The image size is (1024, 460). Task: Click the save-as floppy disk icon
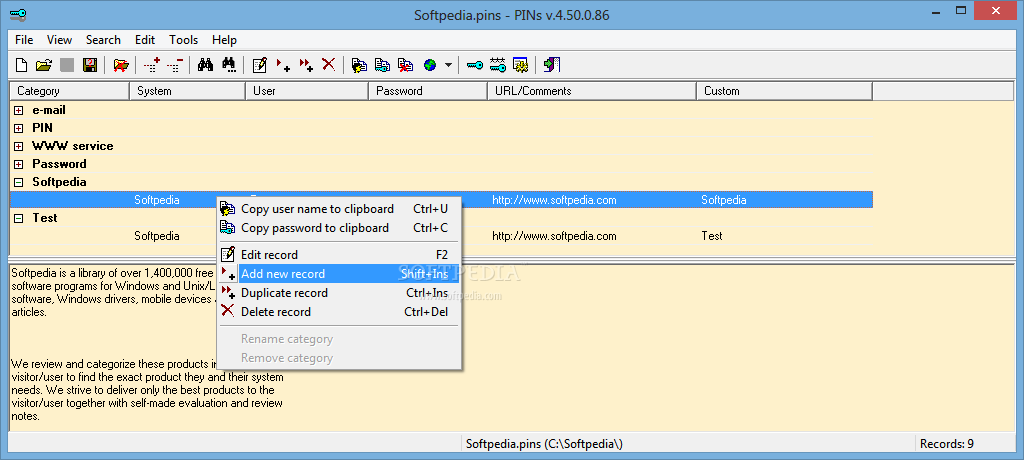click(89, 65)
